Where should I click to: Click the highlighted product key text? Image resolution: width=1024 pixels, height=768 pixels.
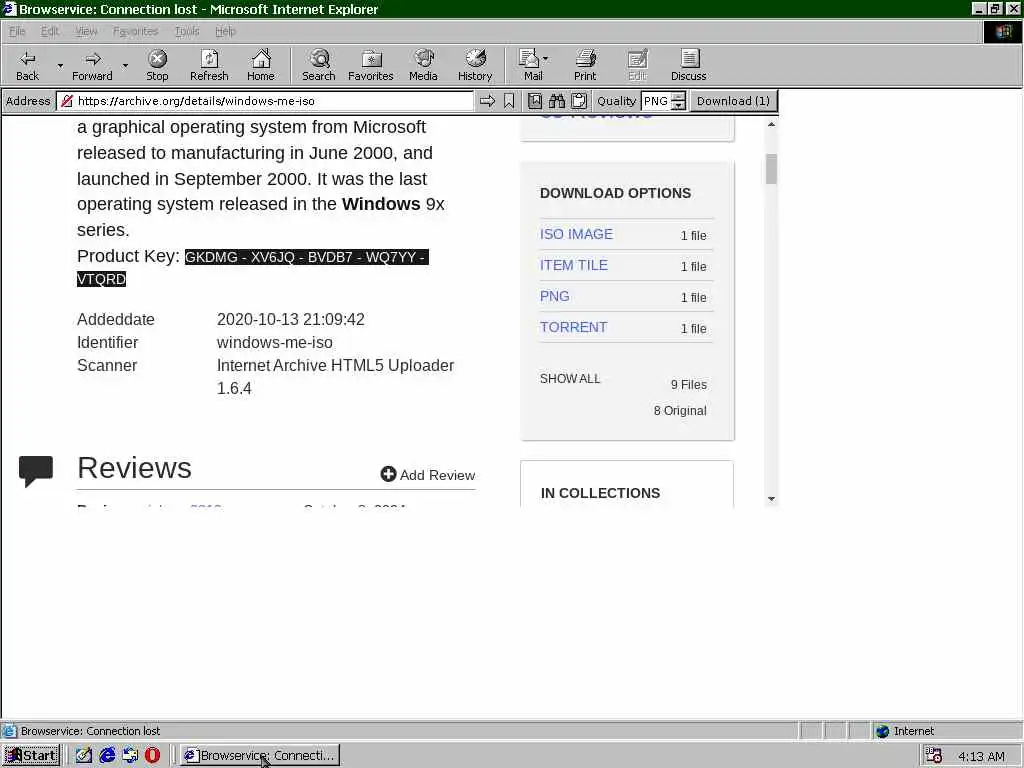(x=252, y=268)
